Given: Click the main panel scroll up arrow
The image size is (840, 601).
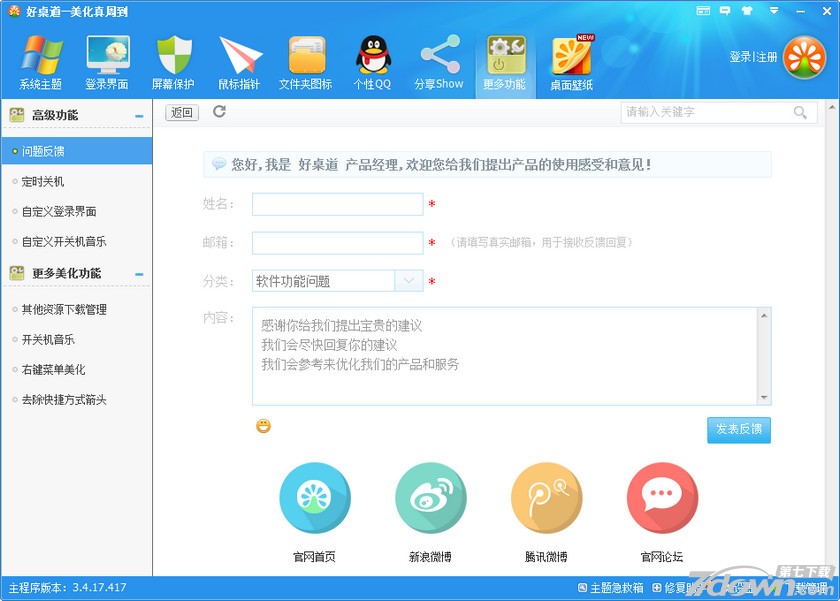Looking at the screenshot, I should (x=832, y=107).
